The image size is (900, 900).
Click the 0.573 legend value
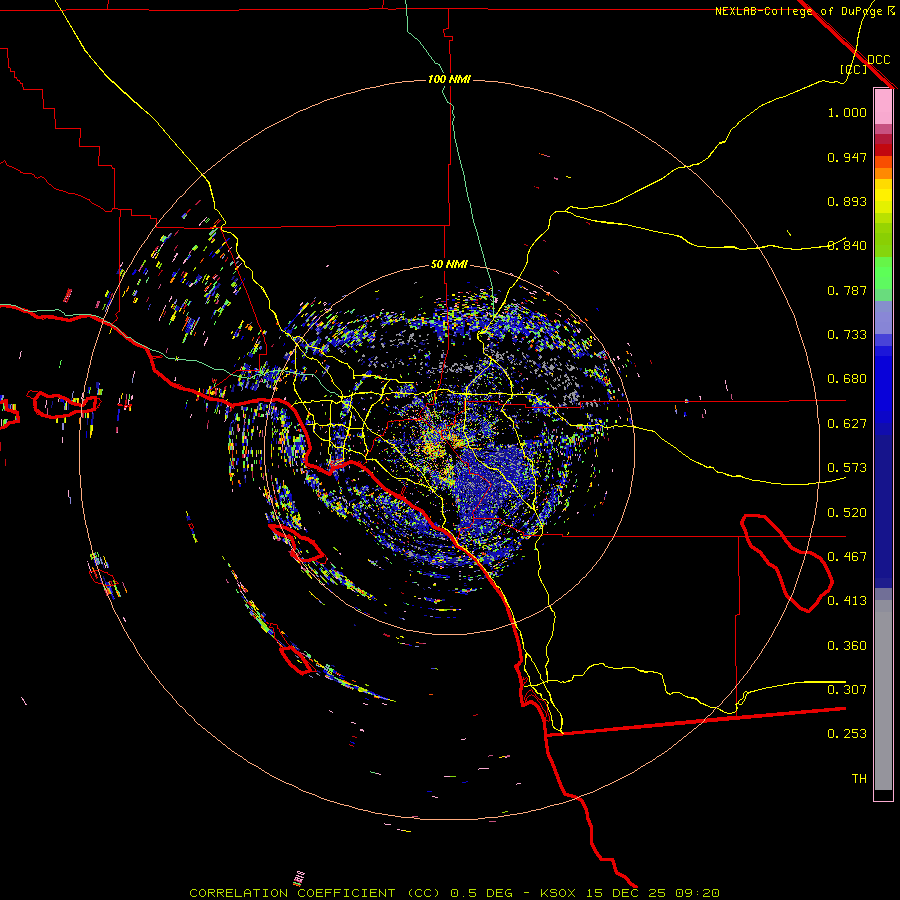click(847, 468)
